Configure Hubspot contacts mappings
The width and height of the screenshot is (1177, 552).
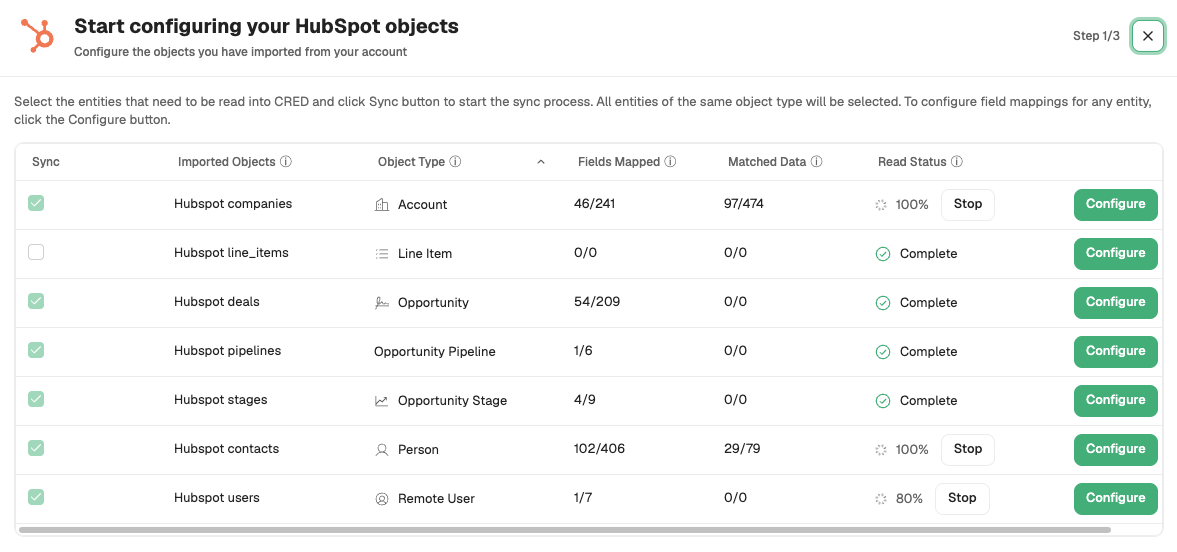(1115, 449)
